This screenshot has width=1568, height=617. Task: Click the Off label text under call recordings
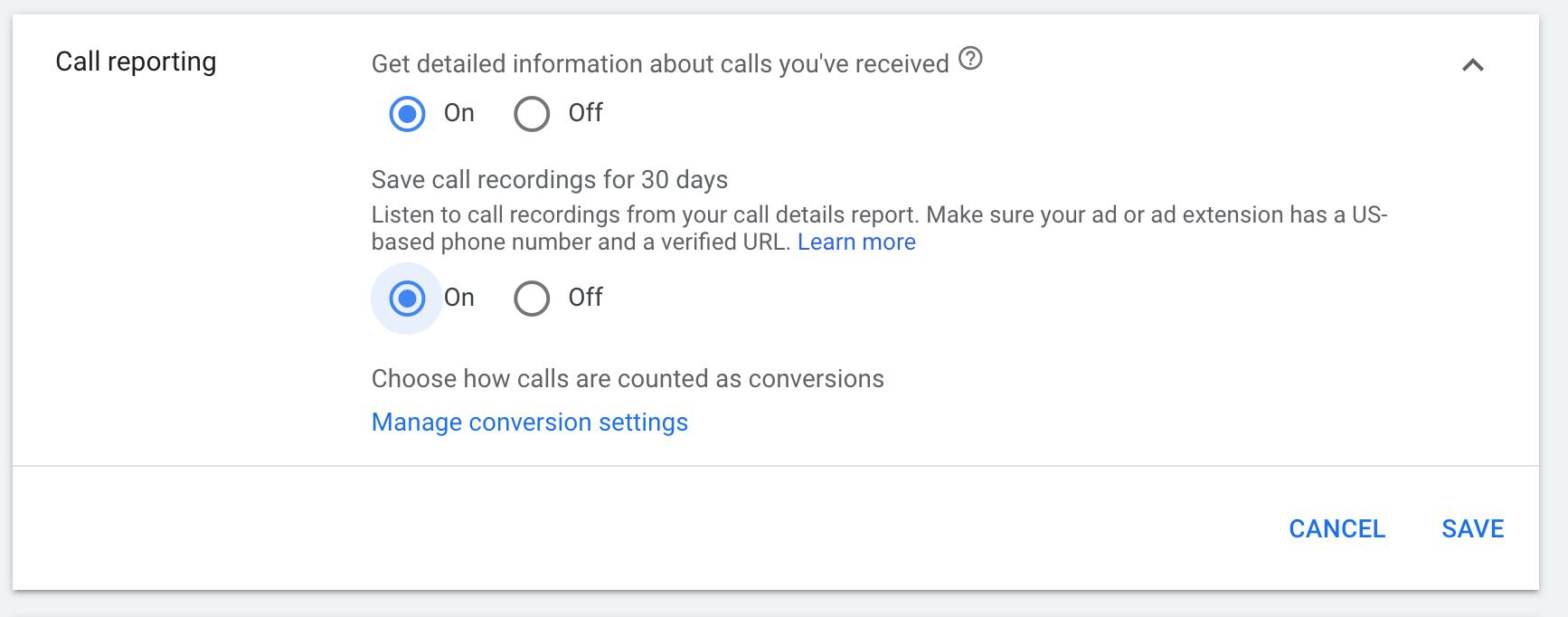click(585, 298)
